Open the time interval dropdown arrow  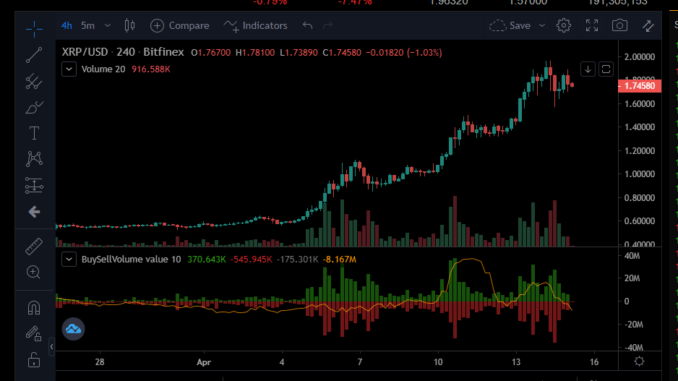[x=108, y=26]
